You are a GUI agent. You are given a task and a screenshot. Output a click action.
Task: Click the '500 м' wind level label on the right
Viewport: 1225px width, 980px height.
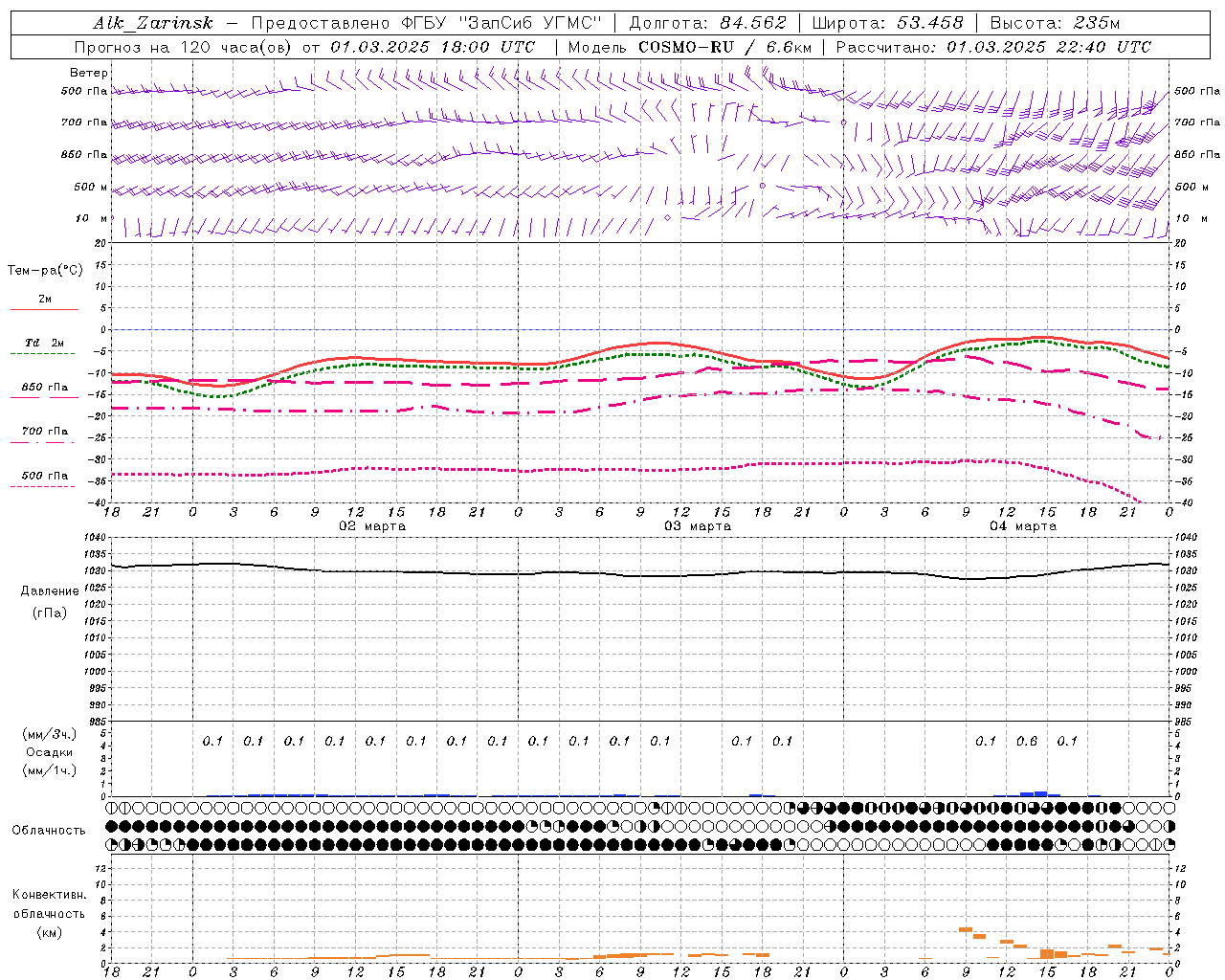pyautogui.click(x=1192, y=187)
